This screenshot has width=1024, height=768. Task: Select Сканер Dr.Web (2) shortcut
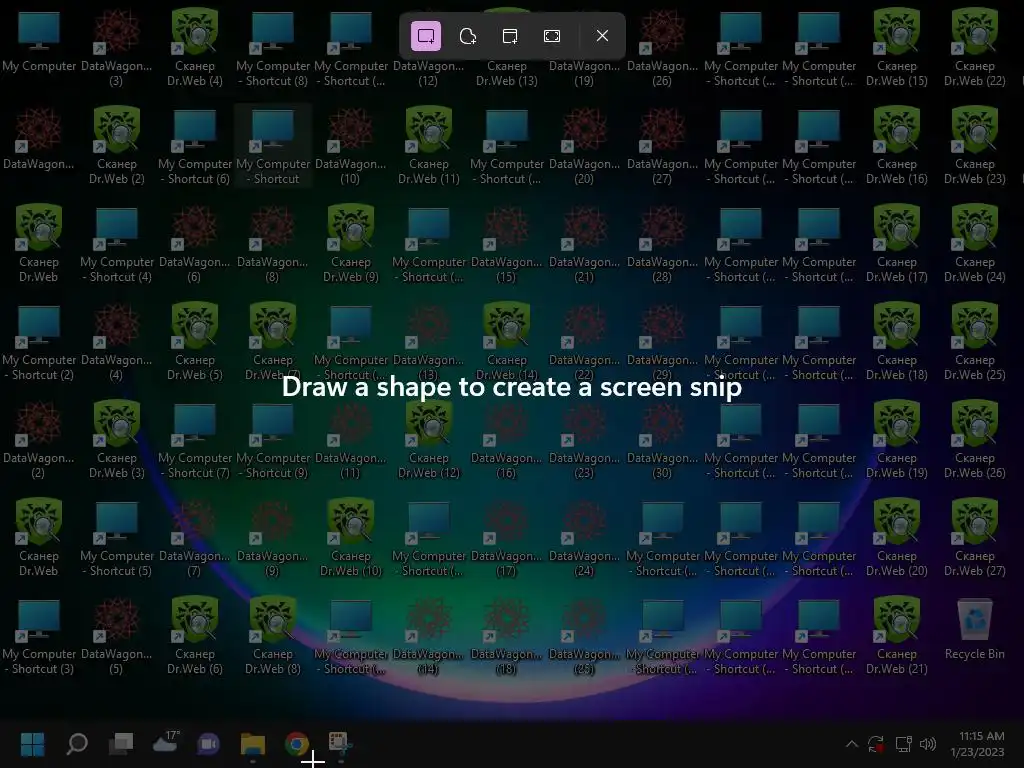tap(117, 146)
